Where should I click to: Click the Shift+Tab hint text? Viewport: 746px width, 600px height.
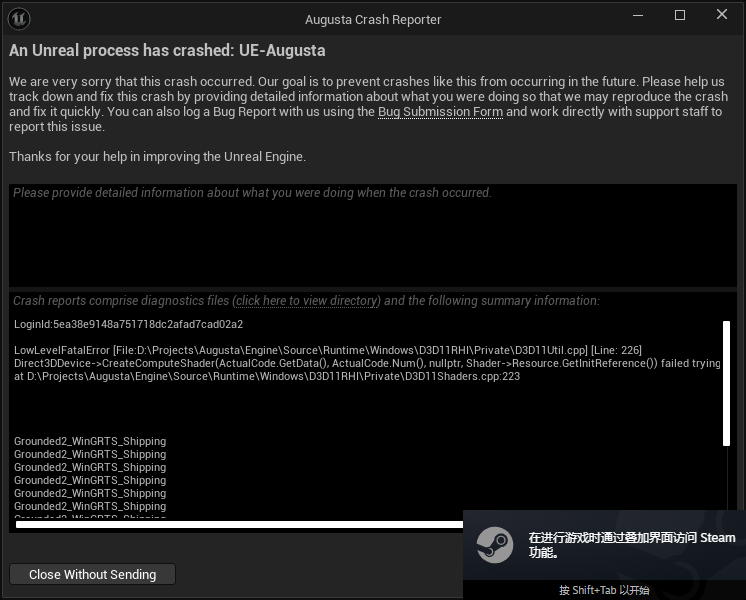point(604,590)
